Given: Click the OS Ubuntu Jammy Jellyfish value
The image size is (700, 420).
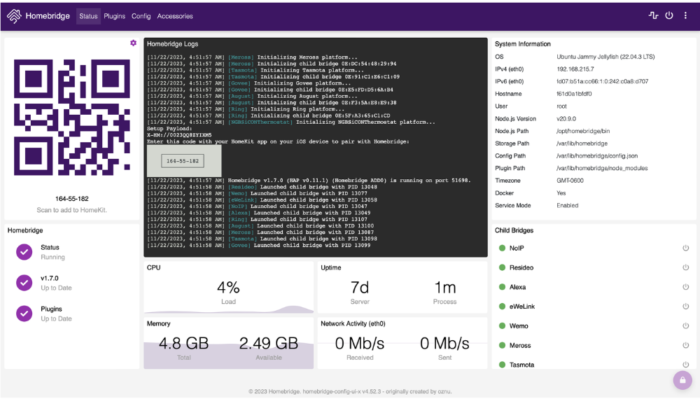Looking at the screenshot, I should [606, 57].
